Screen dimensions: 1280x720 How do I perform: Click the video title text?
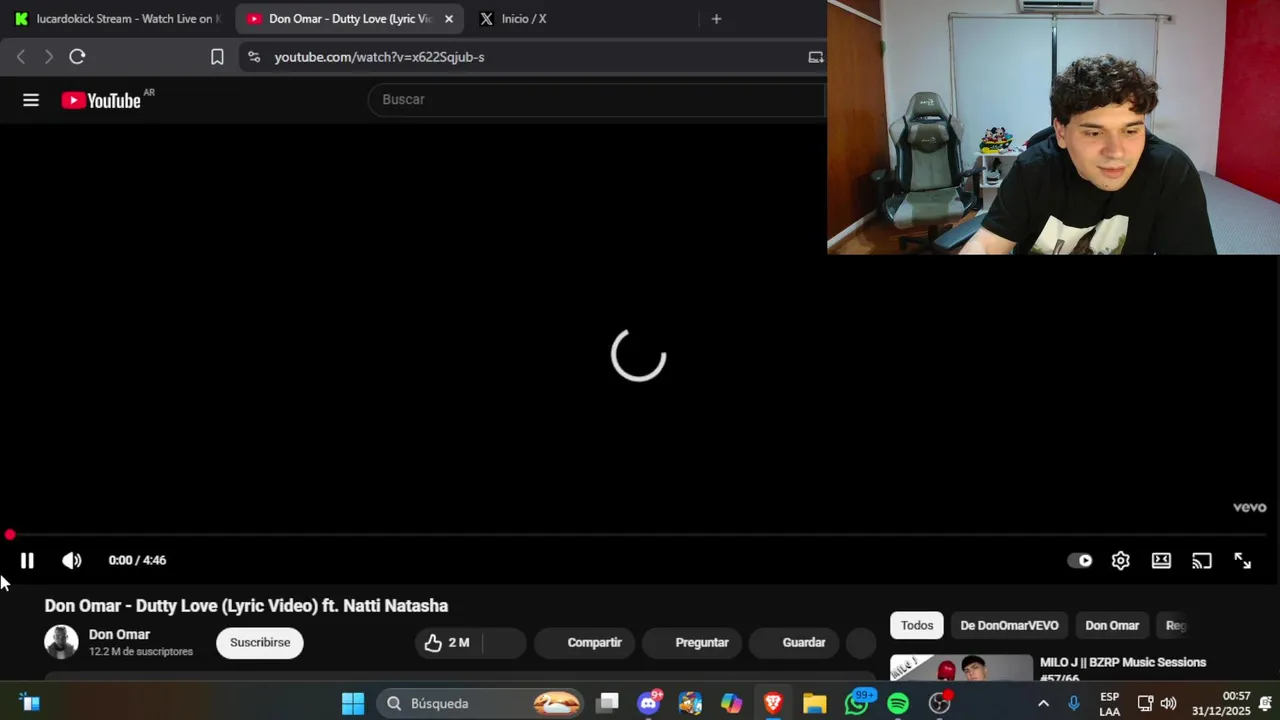[x=246, y=606]
